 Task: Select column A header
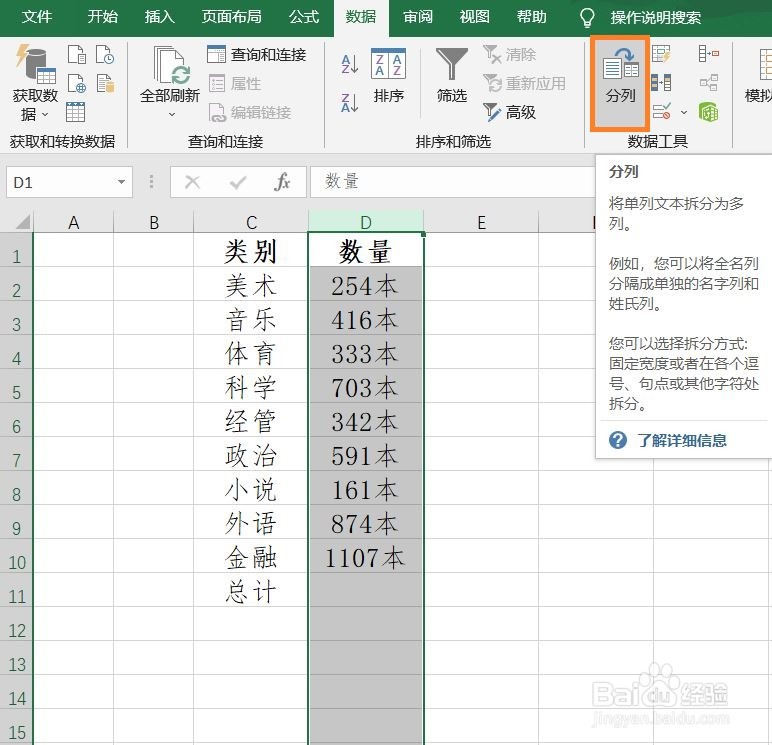[x=73, y=223]
